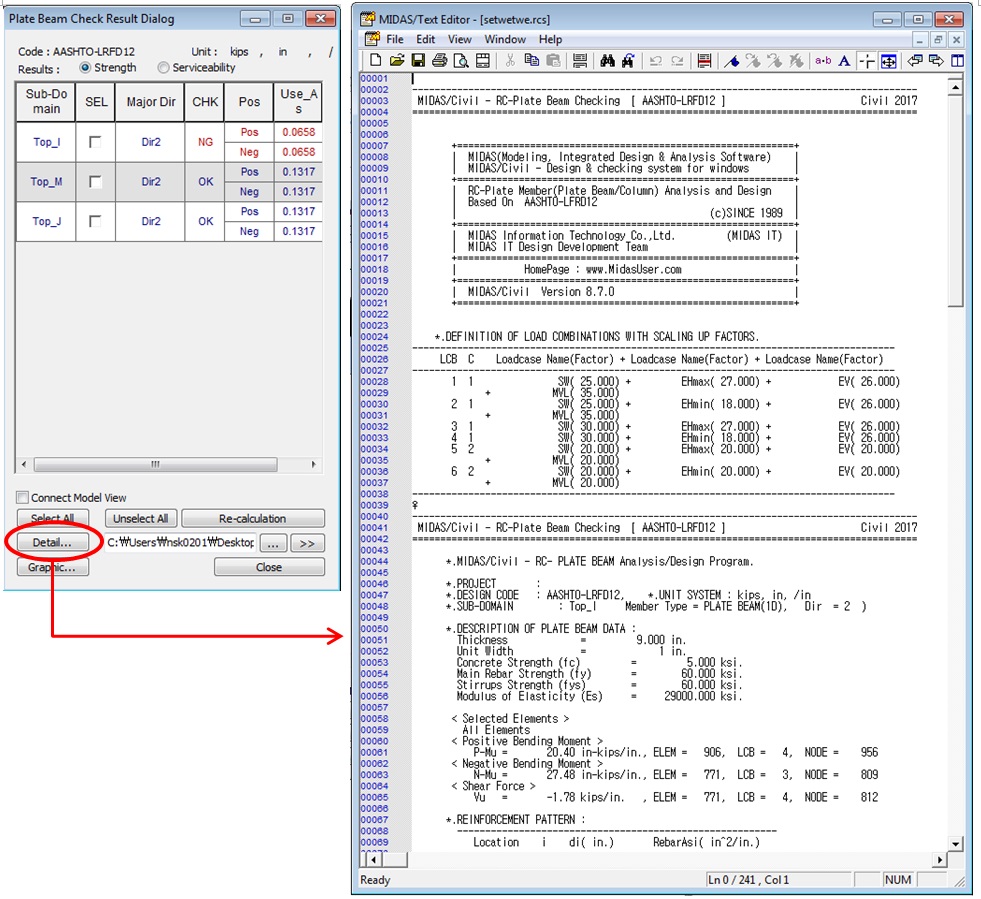Open the View menu in the text editor
Screen dimensions: 981x899
(459, 39)
